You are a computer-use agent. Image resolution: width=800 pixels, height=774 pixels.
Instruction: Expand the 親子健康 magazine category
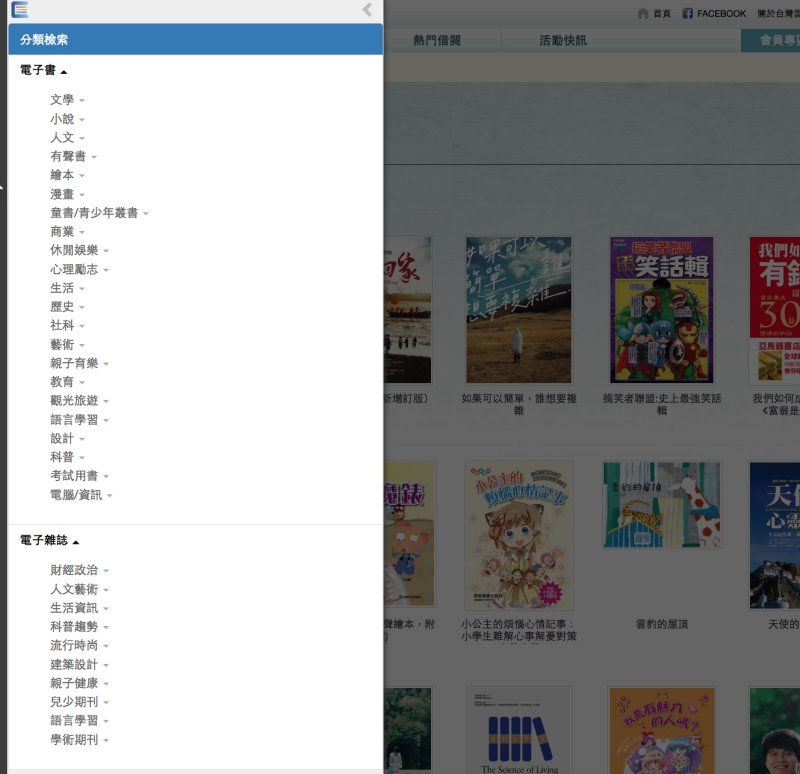(80, 683)
